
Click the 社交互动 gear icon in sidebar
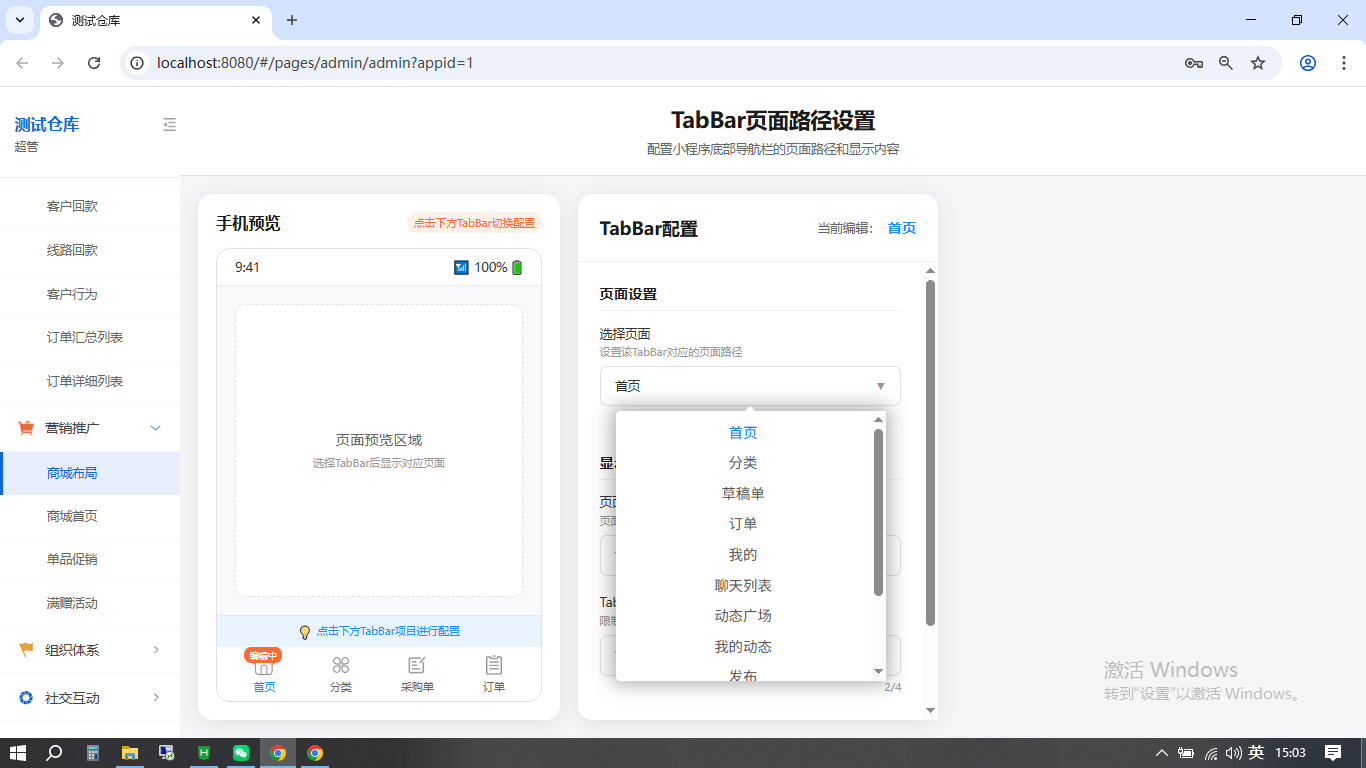point(24,697)
